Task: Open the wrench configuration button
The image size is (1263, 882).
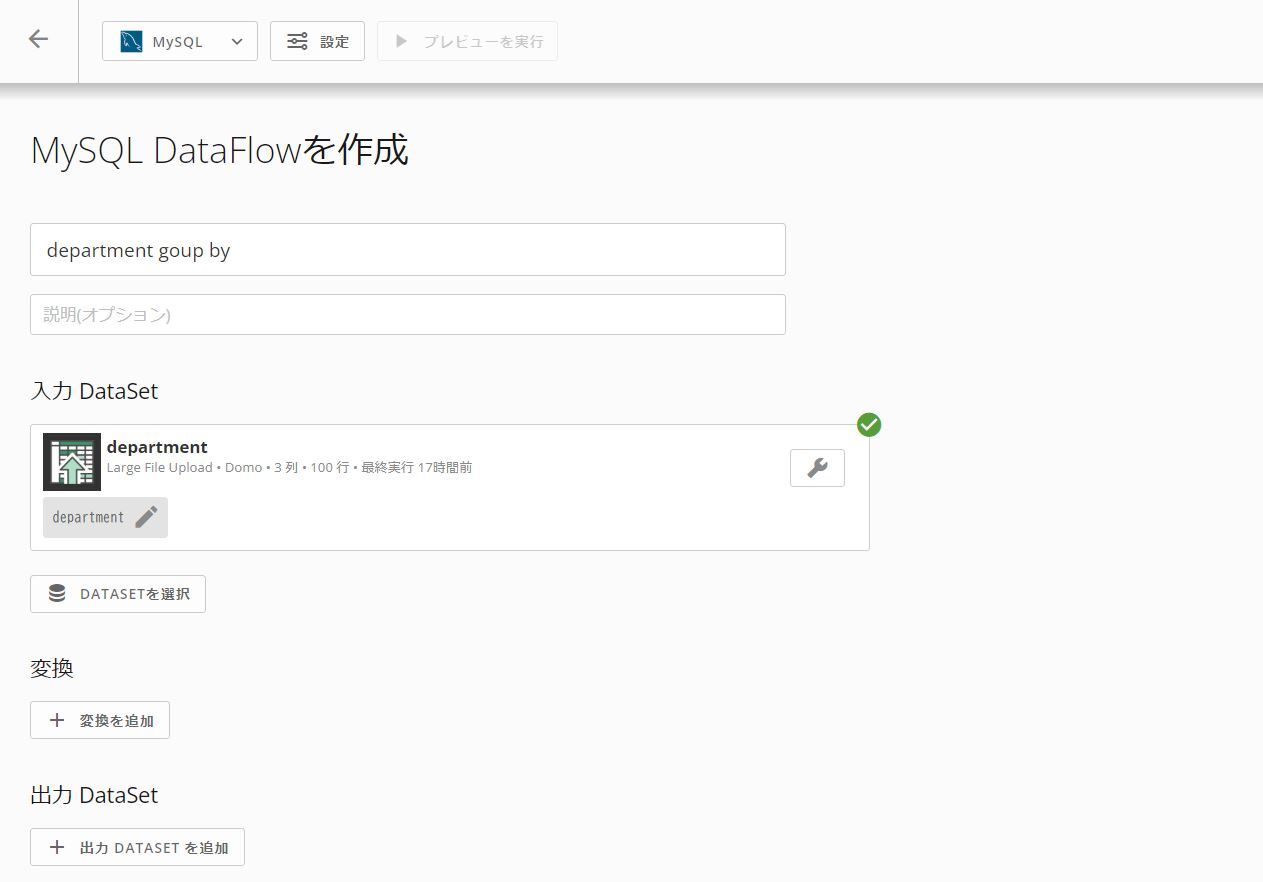Action: tap(817, 468)
